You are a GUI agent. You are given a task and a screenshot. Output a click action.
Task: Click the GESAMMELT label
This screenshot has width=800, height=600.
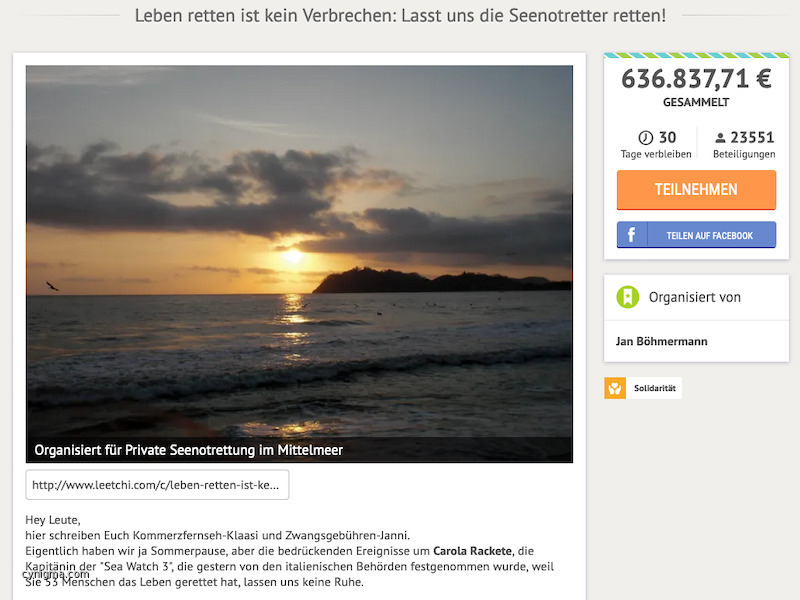pyautogui.click(x=696, y=103)
